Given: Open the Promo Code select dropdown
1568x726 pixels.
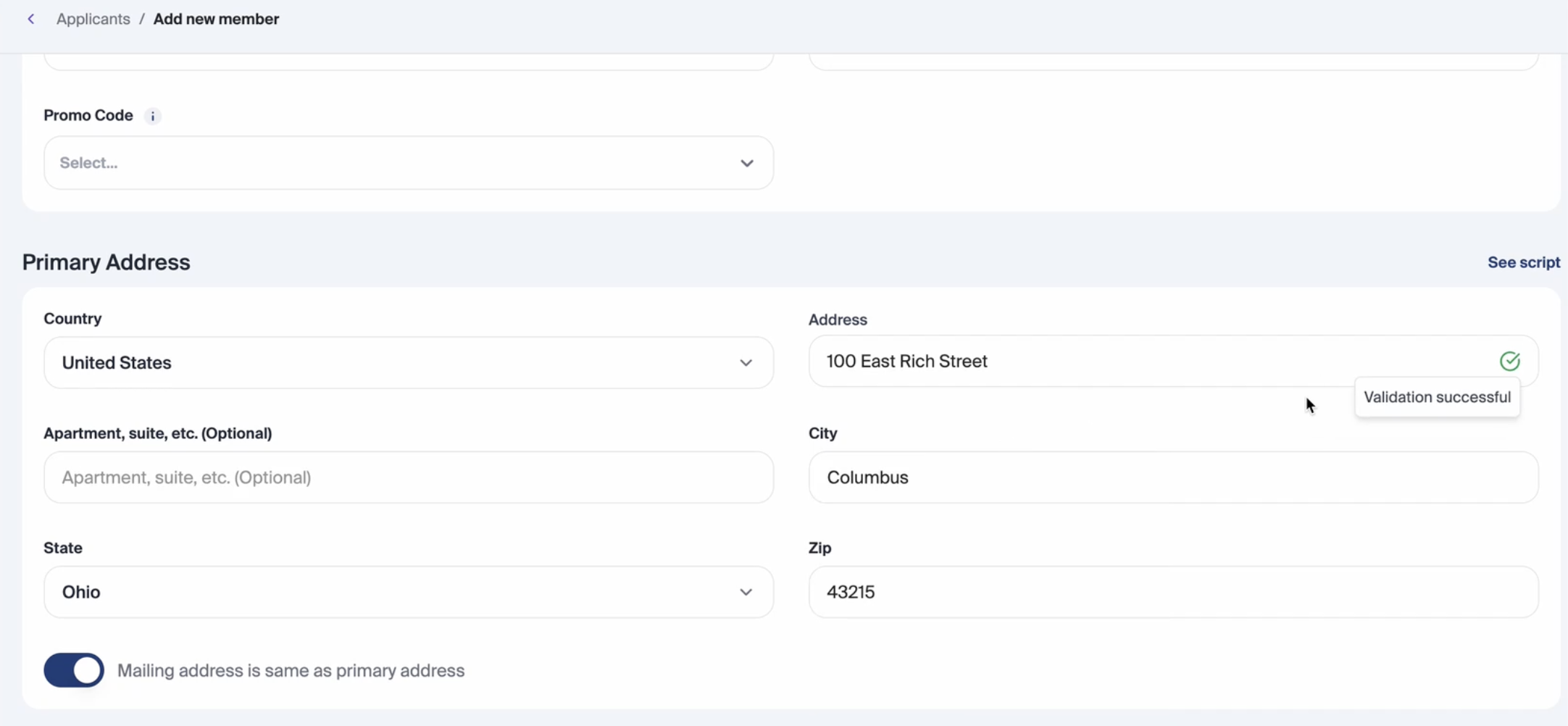Looking at the screenshot, I should click(x=391, y=163).
